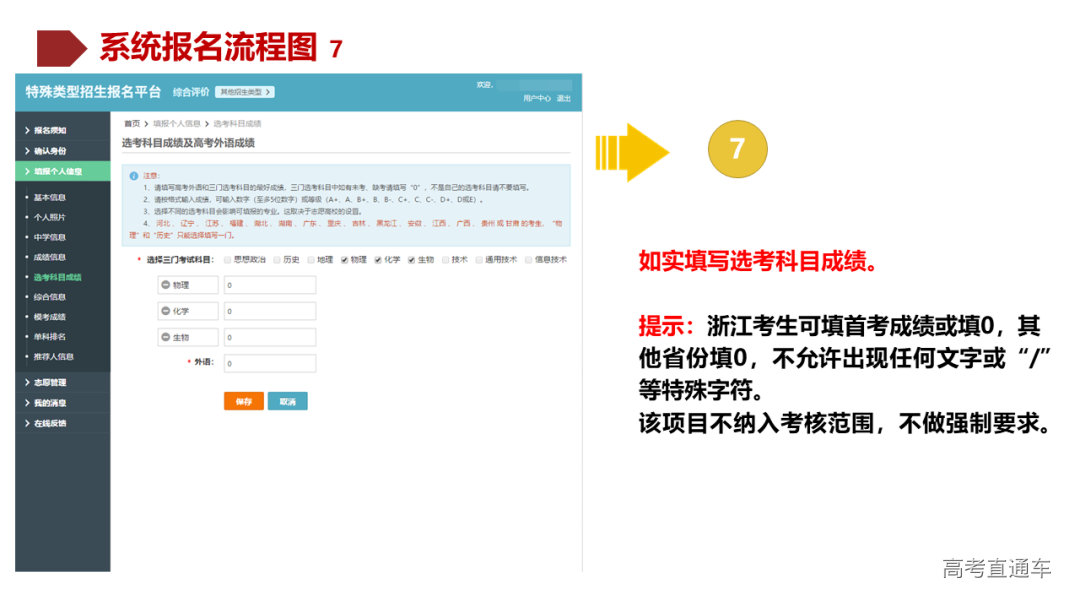Click the 取消 button
1080x608 pixels.
click(287, 400)
